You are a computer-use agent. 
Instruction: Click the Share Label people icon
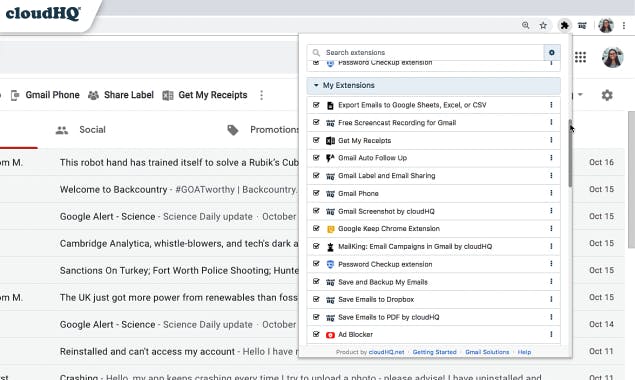coord(94,95)
